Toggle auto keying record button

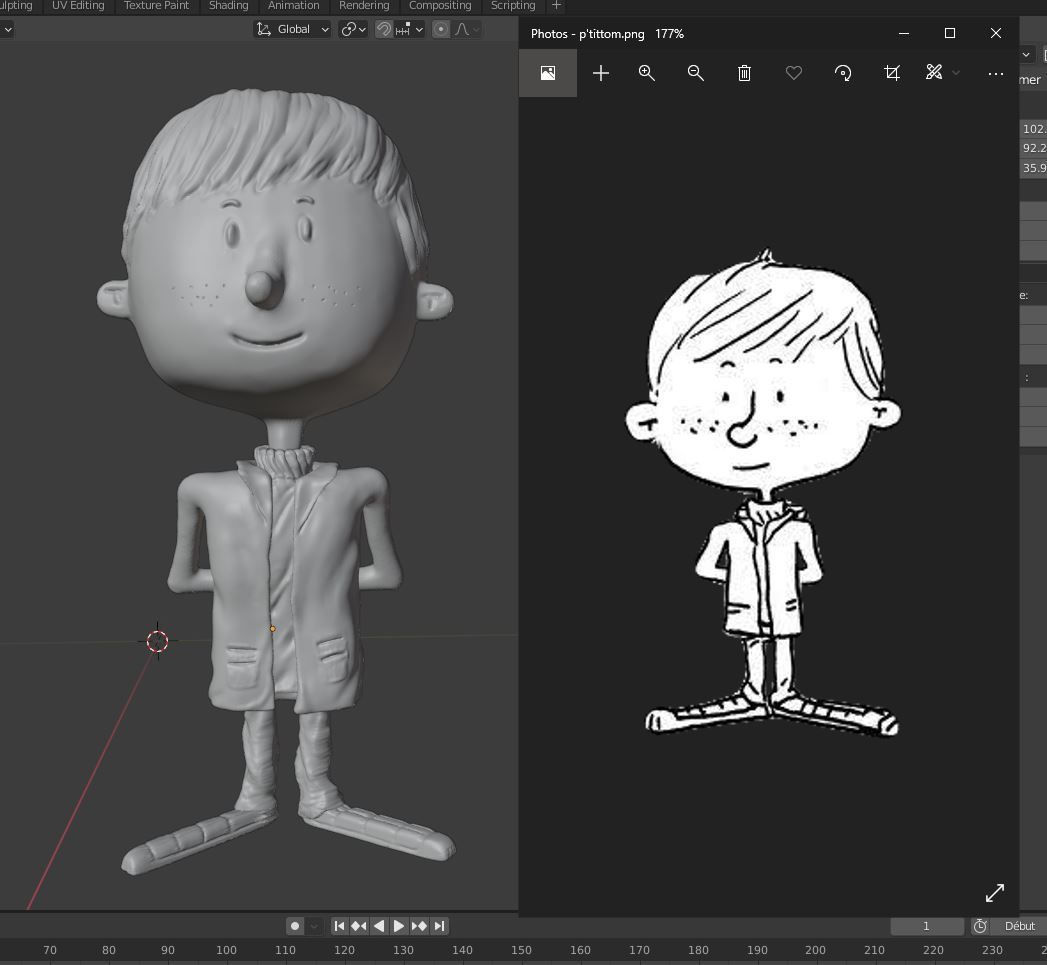294,926
